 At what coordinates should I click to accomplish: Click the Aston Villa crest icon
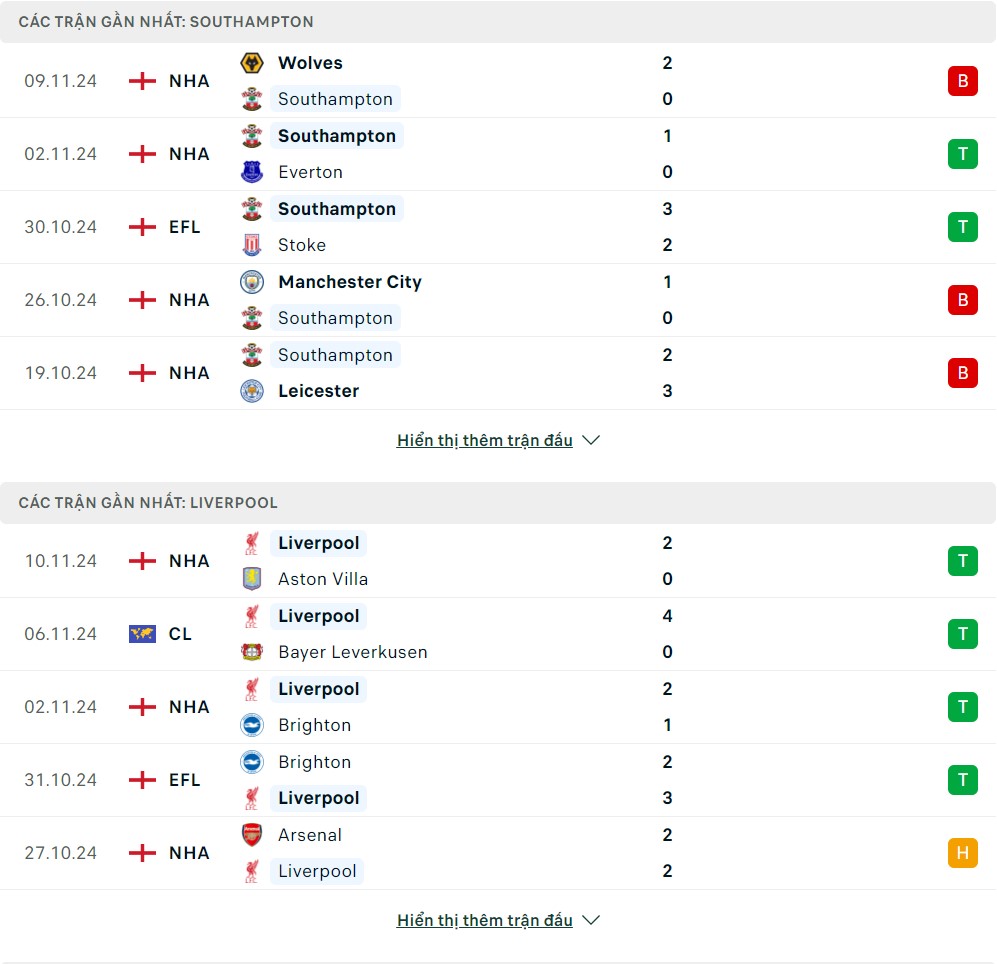(x=252, y=579)
